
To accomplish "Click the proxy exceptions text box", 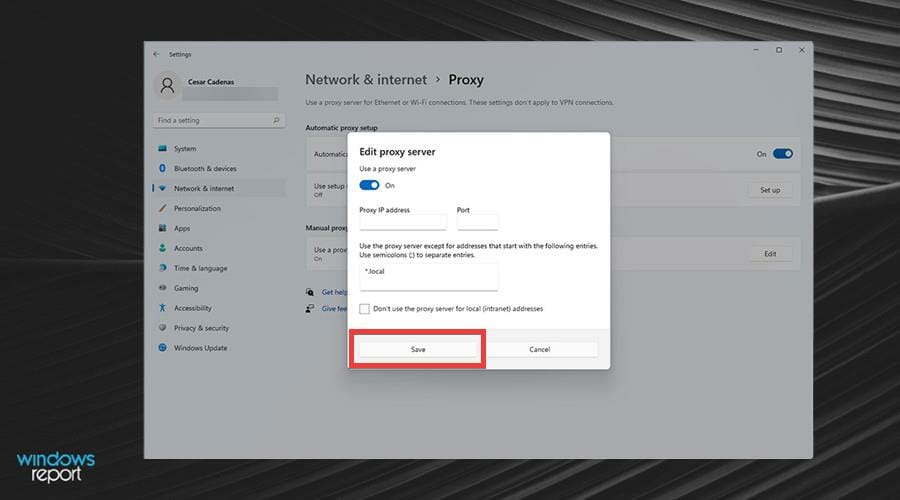I will click(429, 277).
